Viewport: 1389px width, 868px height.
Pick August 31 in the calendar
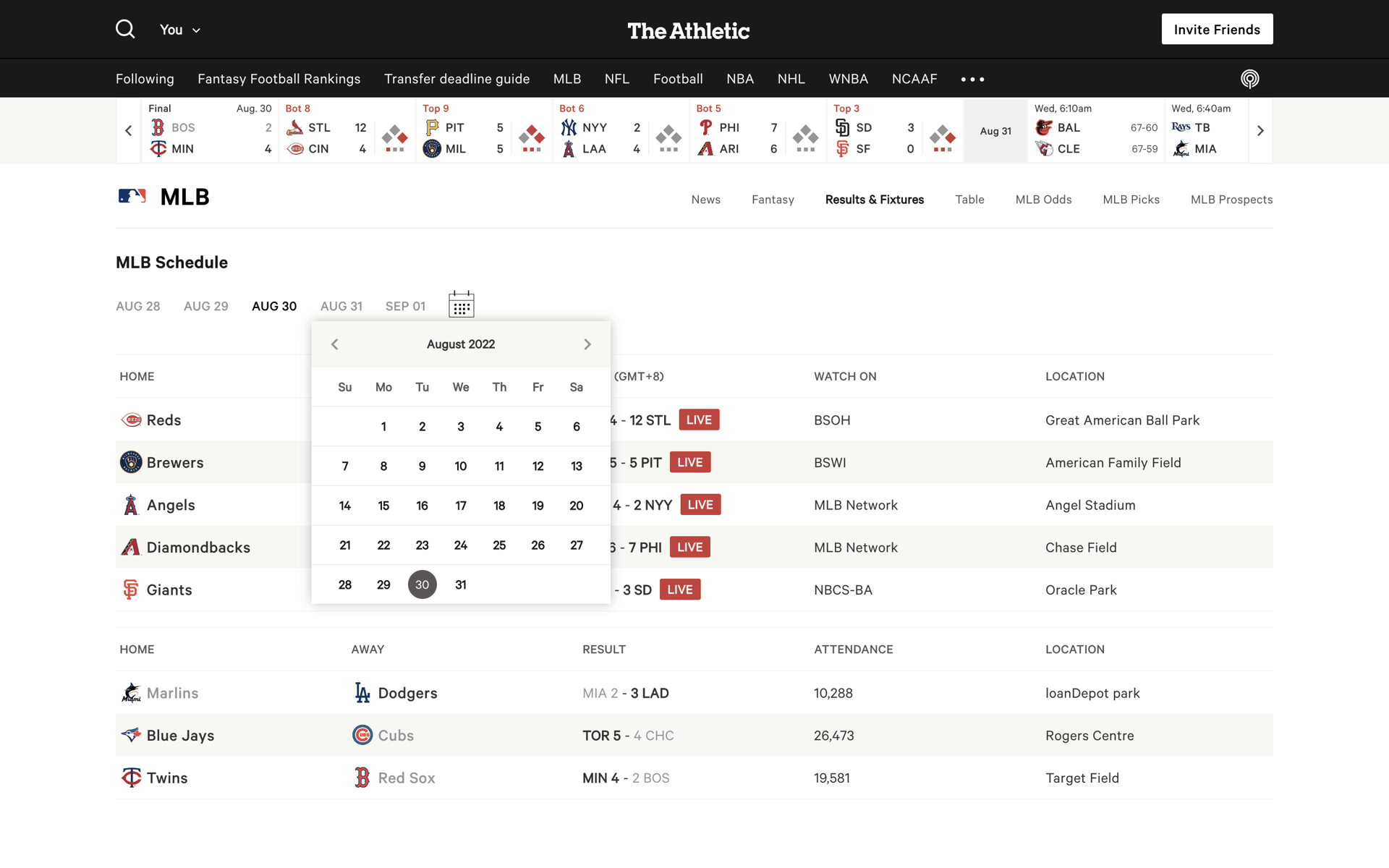[x=461, y=584]
